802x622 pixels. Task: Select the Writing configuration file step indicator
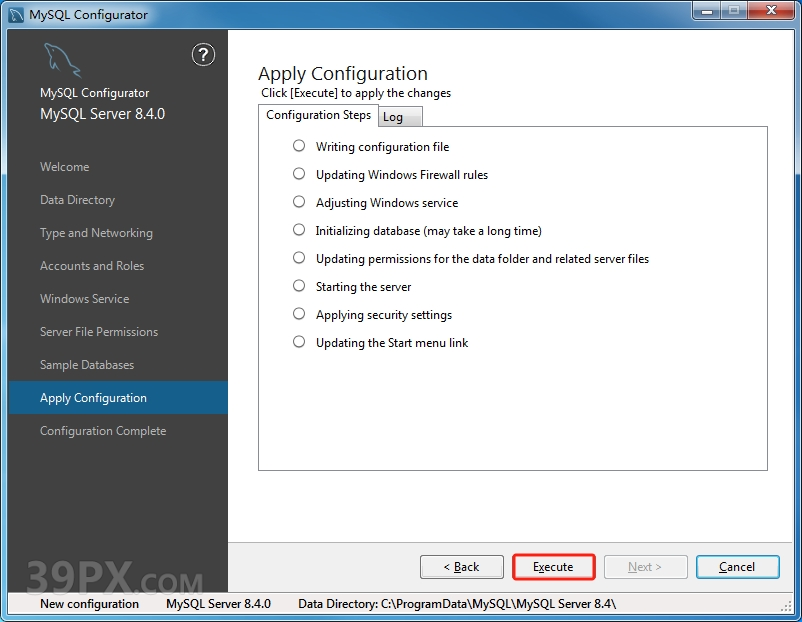click(x=299, y=146)
